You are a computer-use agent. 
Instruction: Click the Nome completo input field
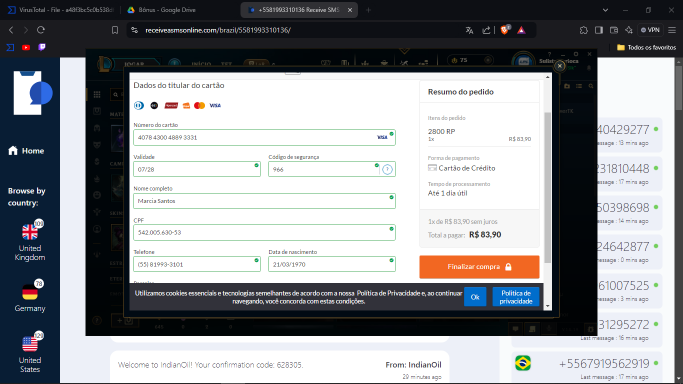pyautogui.click(x=264, y=201)
